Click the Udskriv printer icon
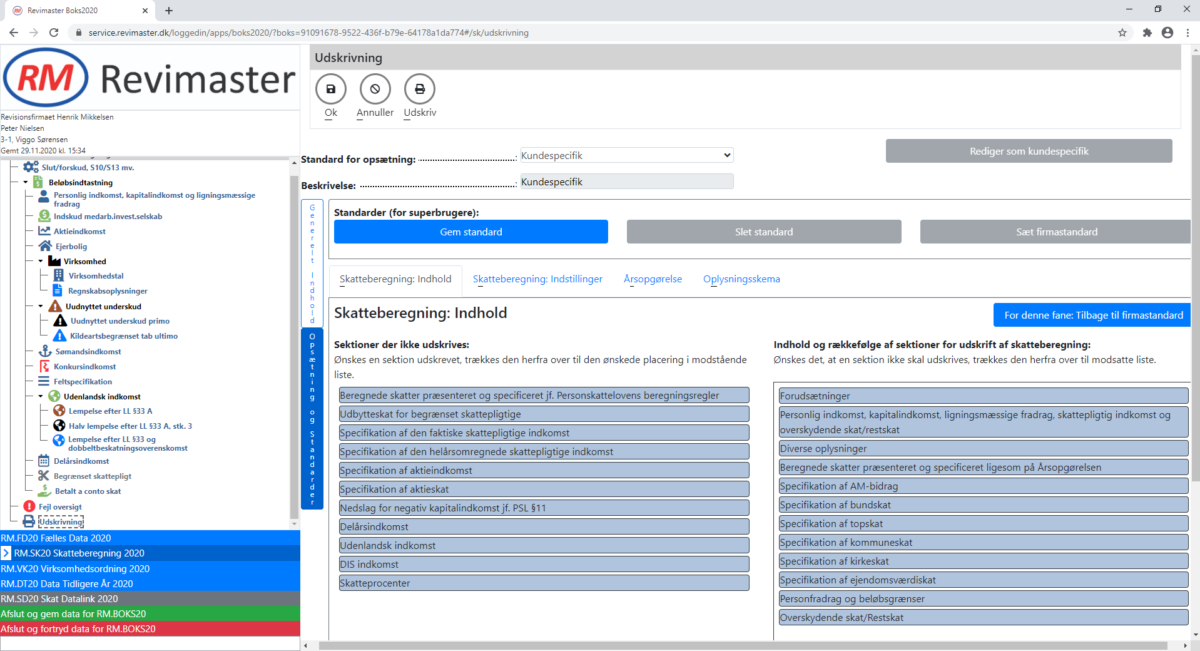 (x=419, y=89)
